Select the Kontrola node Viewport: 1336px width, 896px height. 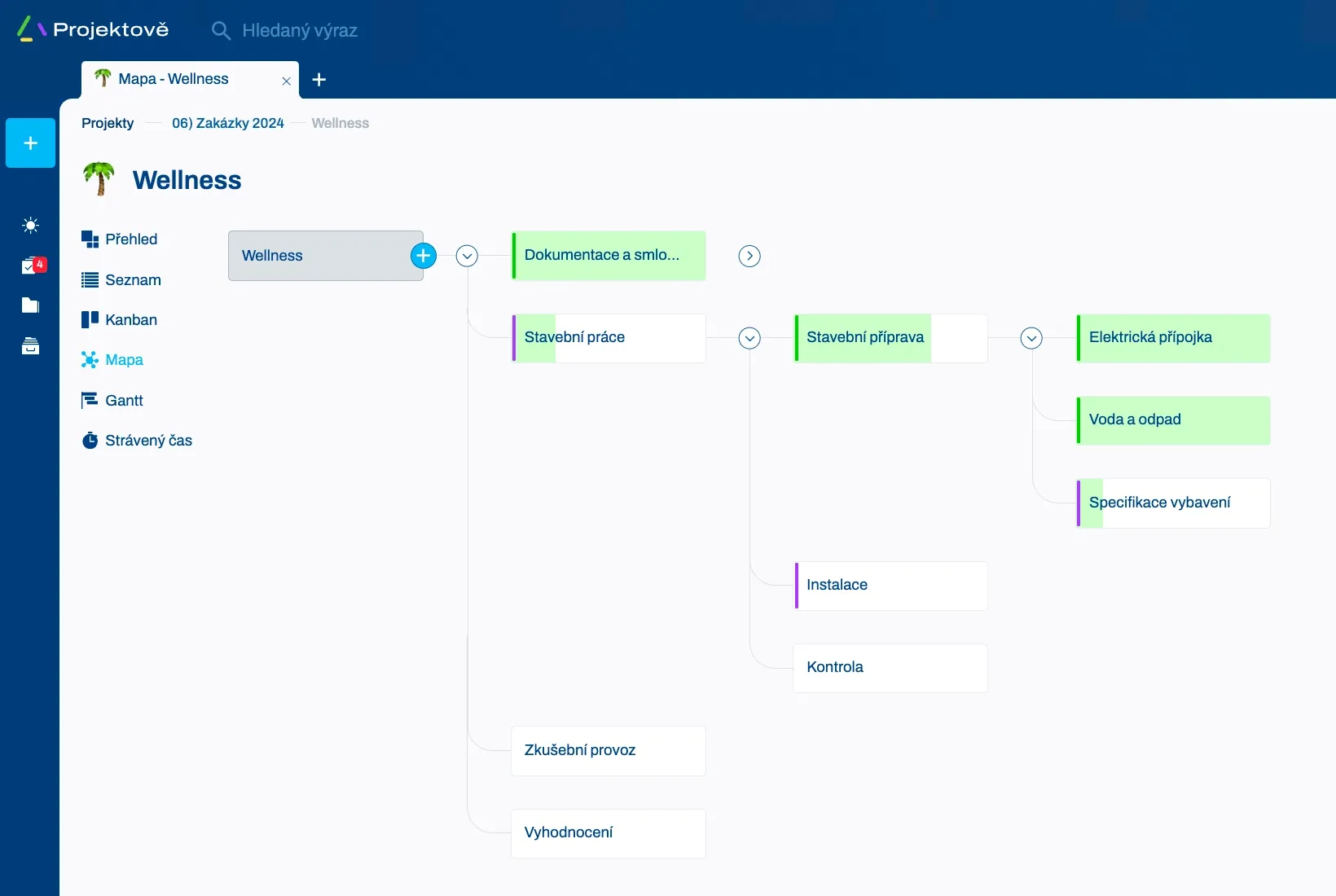[x=890, y=668]
